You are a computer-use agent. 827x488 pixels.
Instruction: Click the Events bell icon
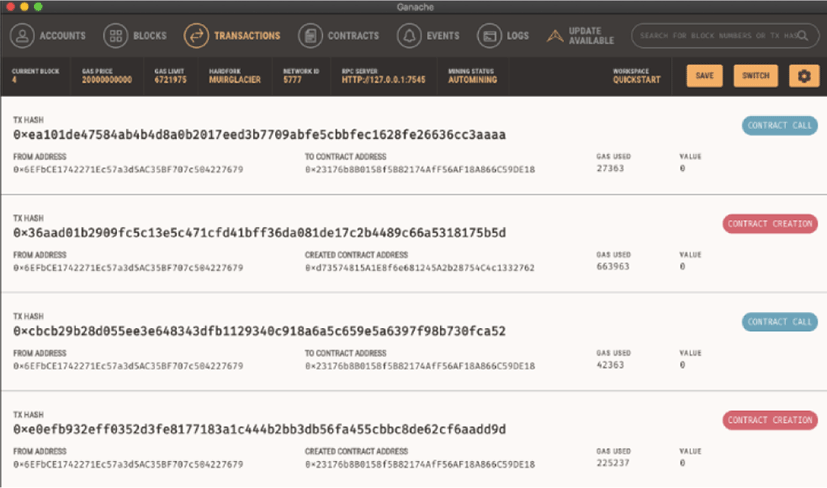pos(409,36)
